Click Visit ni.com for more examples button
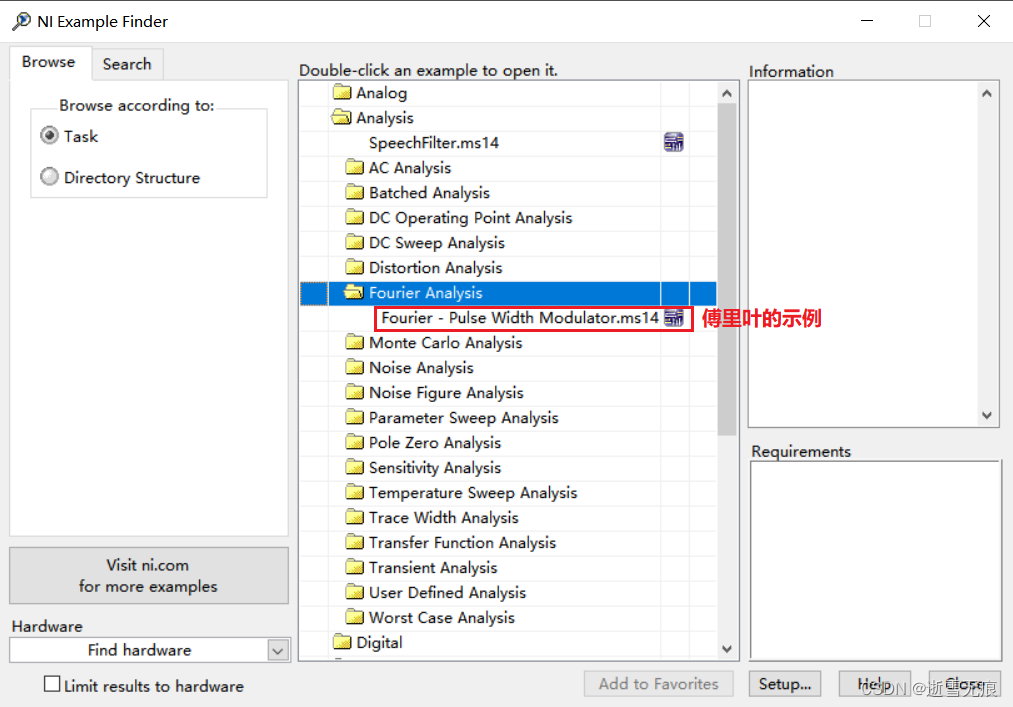 [149, 576]
